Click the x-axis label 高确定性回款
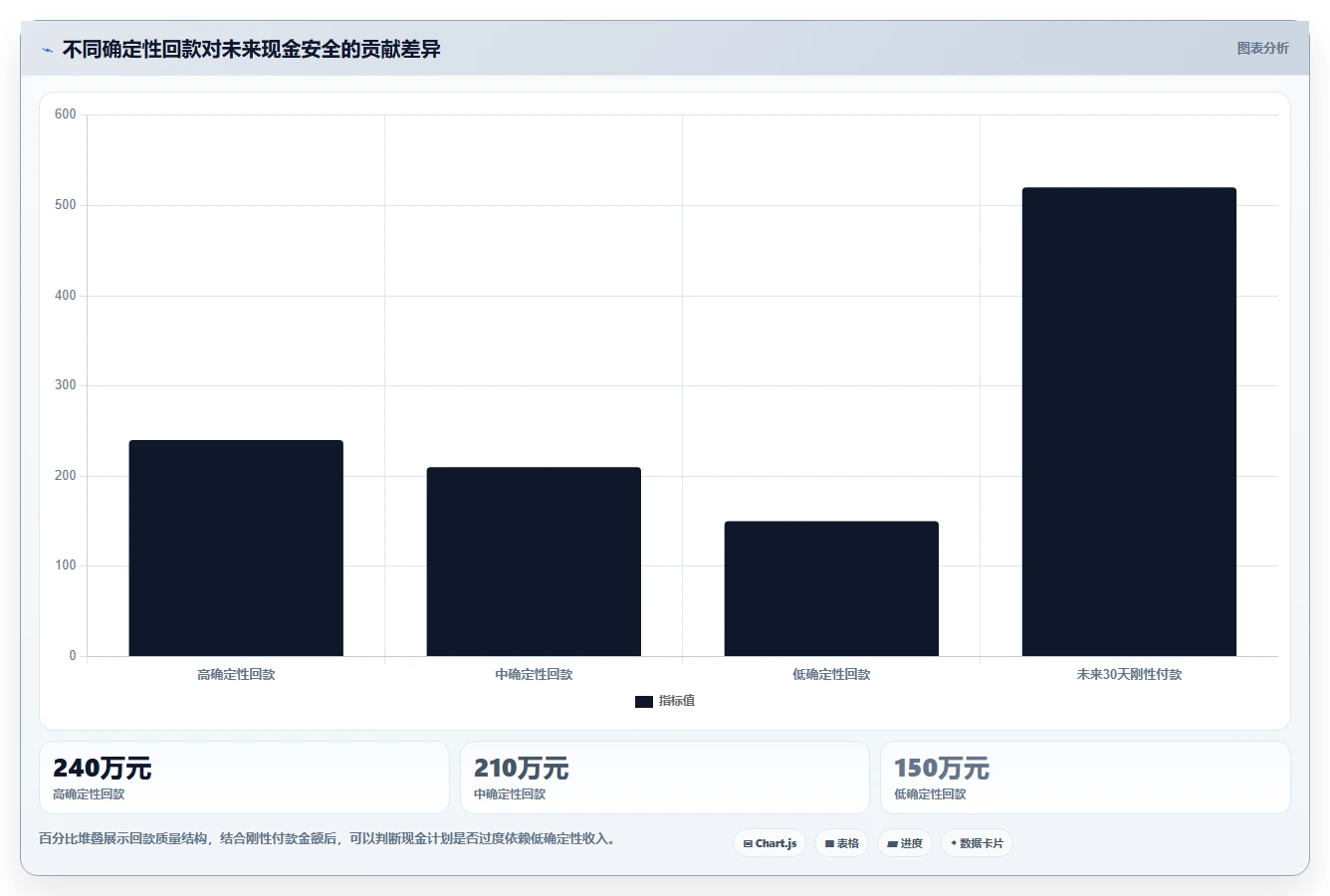 tap(236, 675)
